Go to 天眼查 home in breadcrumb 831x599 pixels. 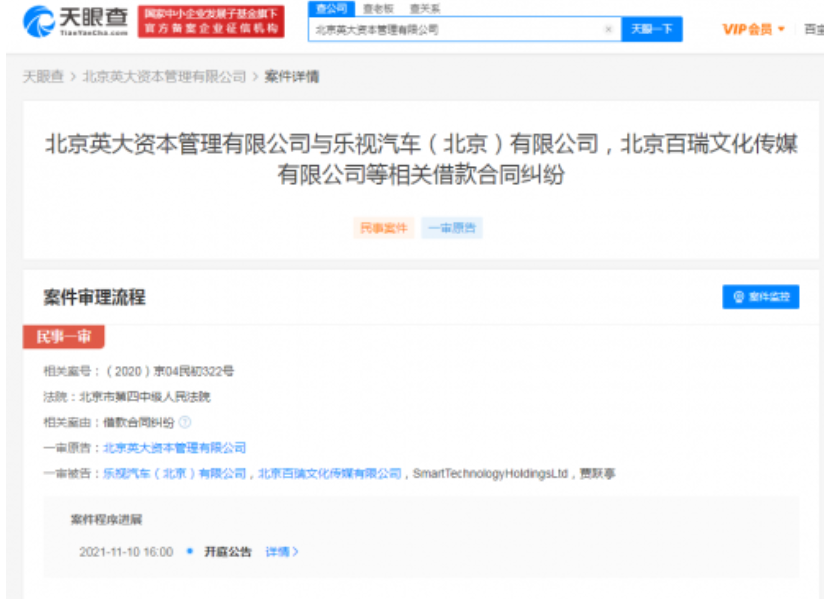(x=44, y=77)
